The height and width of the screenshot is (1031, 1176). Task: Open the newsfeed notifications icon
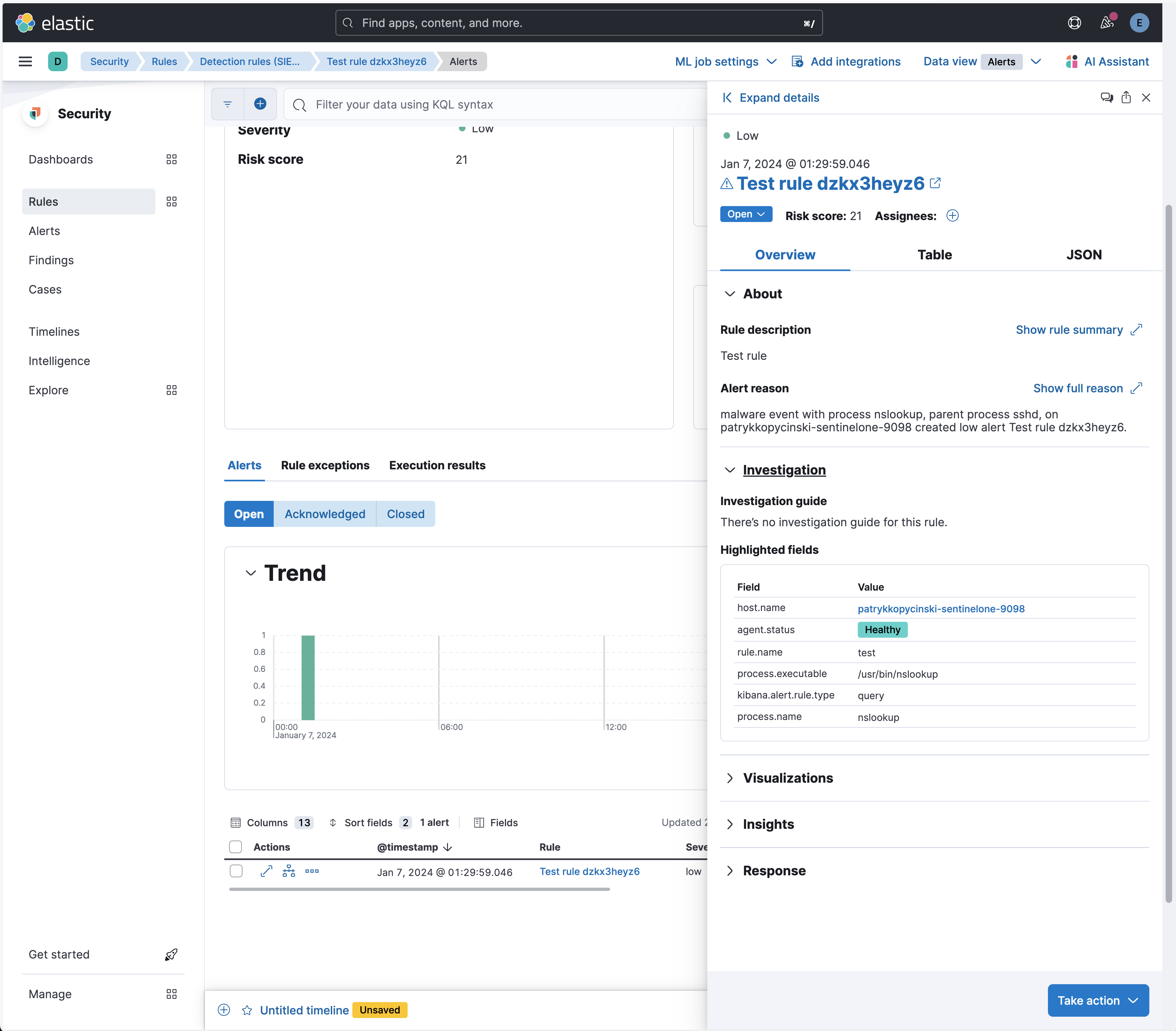coord(1107,23)
